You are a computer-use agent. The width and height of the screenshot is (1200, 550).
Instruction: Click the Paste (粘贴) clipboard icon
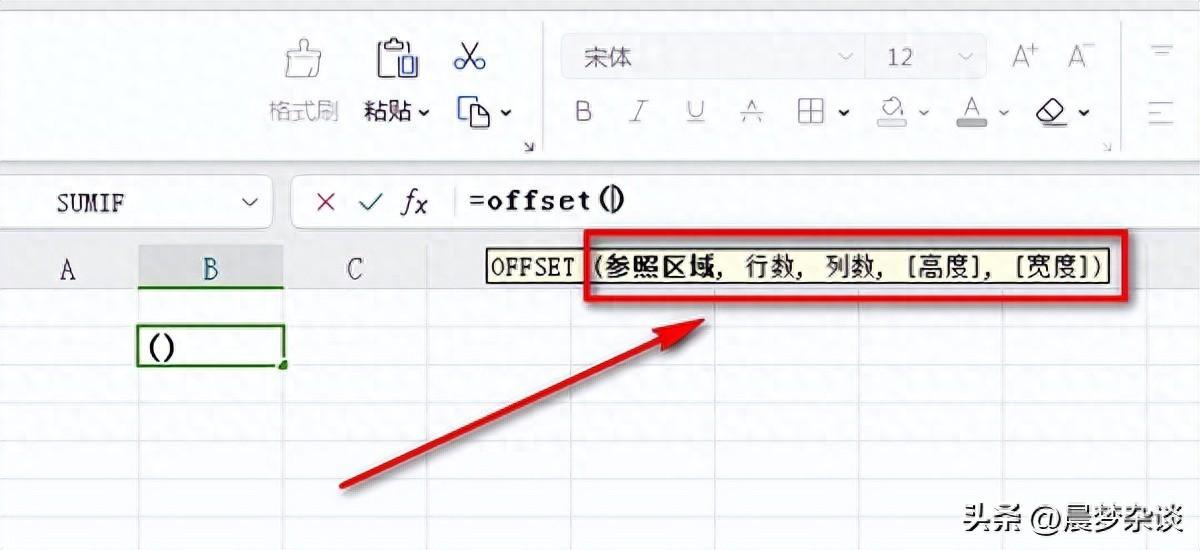397,57
